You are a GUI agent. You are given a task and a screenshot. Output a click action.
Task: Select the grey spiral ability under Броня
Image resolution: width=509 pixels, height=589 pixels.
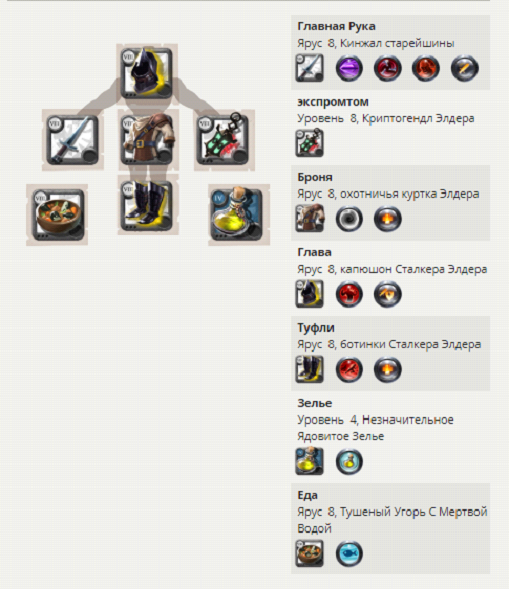click(349, 219)
